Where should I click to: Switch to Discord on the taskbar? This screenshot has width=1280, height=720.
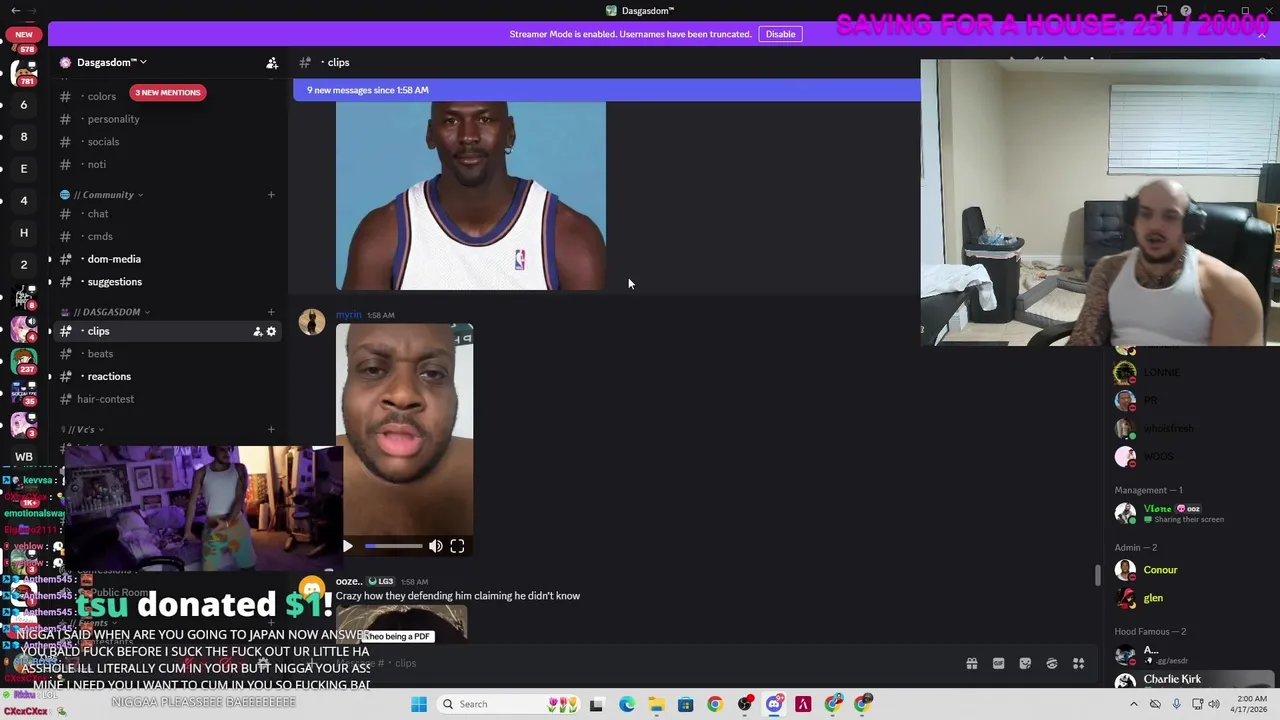774,704
